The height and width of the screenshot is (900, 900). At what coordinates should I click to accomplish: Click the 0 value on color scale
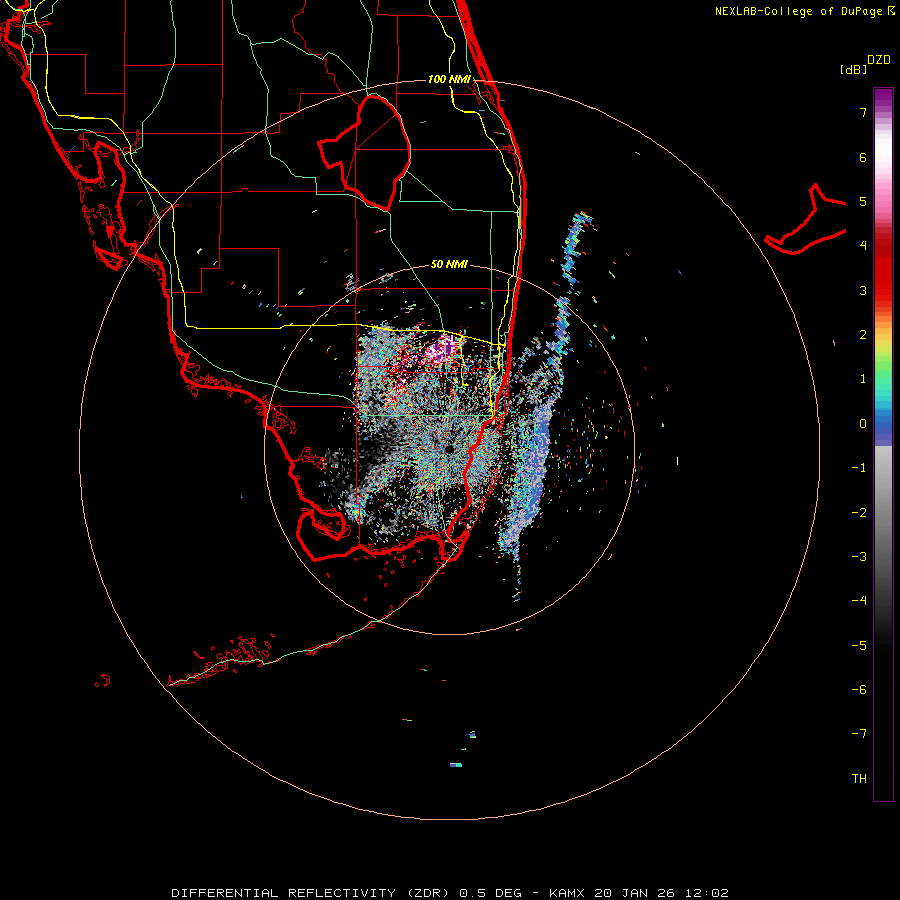pyautogui.click(x=862, y=424)
